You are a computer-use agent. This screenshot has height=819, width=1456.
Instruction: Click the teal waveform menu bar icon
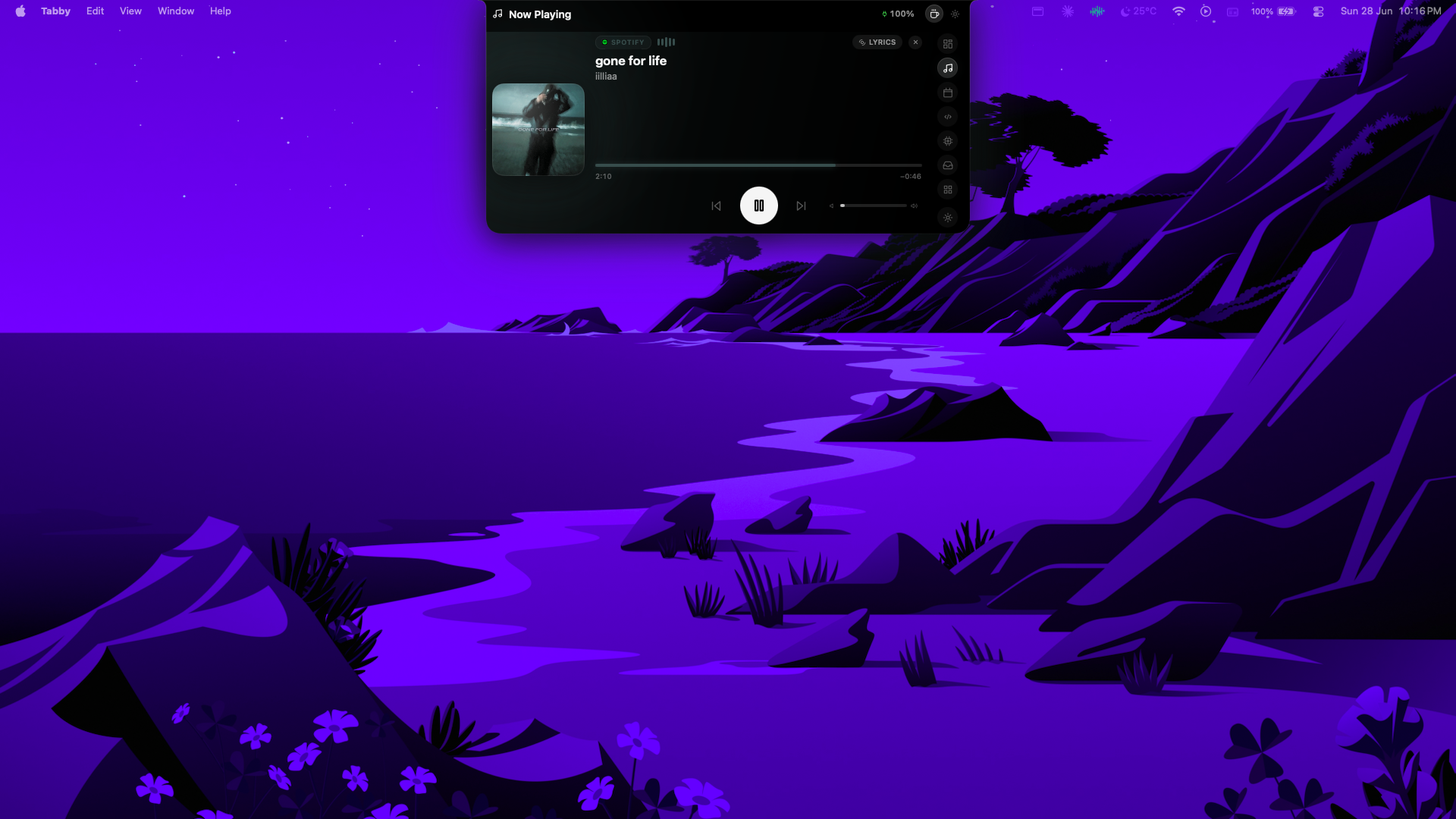pos(1097,11)
